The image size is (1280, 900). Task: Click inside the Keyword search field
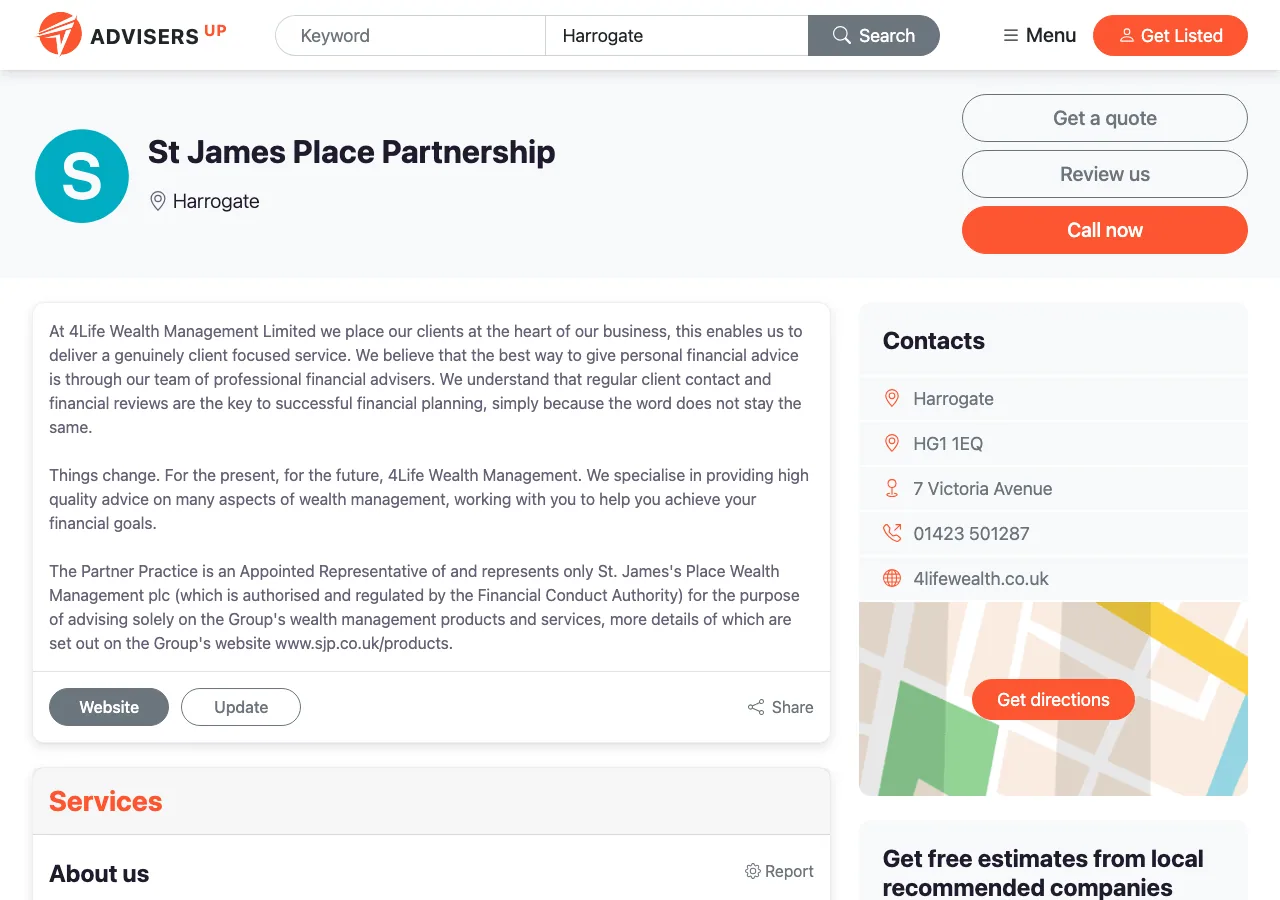(x=410, y=35)
